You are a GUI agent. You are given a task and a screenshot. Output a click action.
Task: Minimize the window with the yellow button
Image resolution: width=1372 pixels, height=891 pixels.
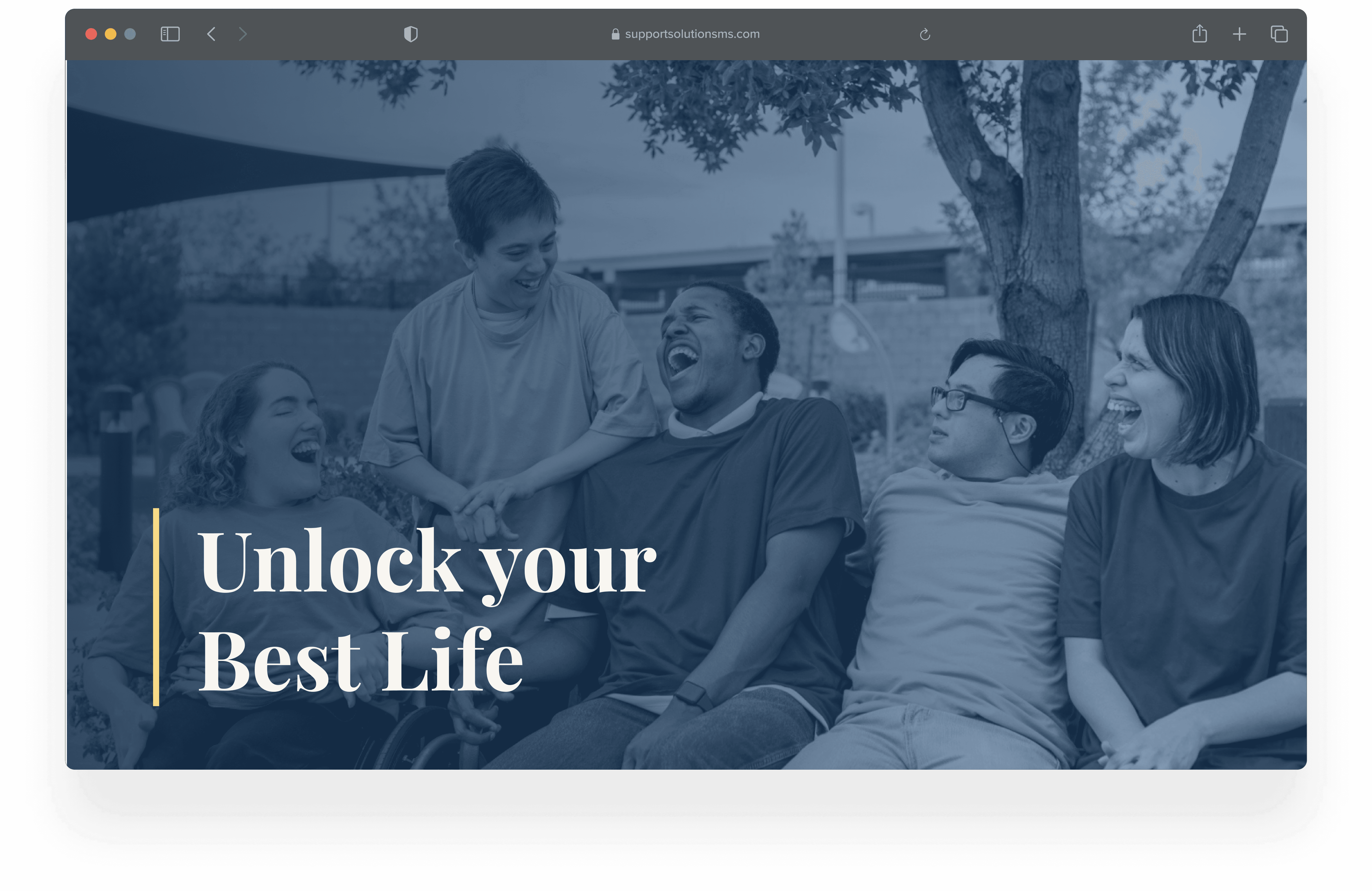click(x=111, y=34)
